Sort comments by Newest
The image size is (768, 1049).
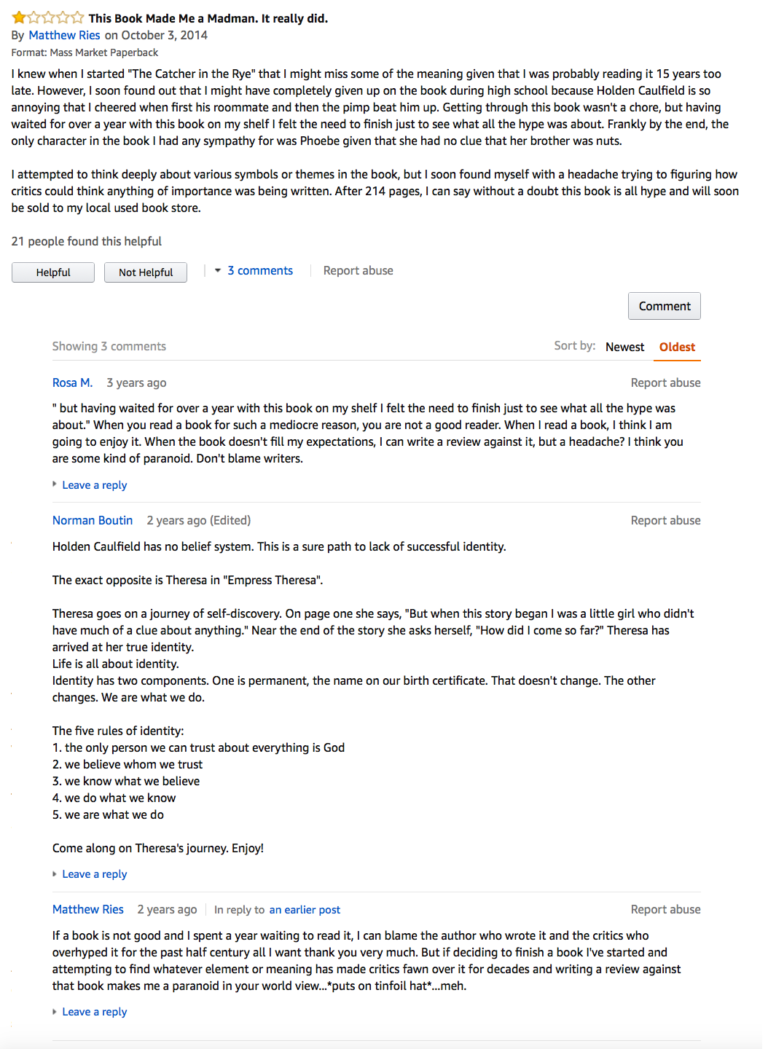(624, 346)
